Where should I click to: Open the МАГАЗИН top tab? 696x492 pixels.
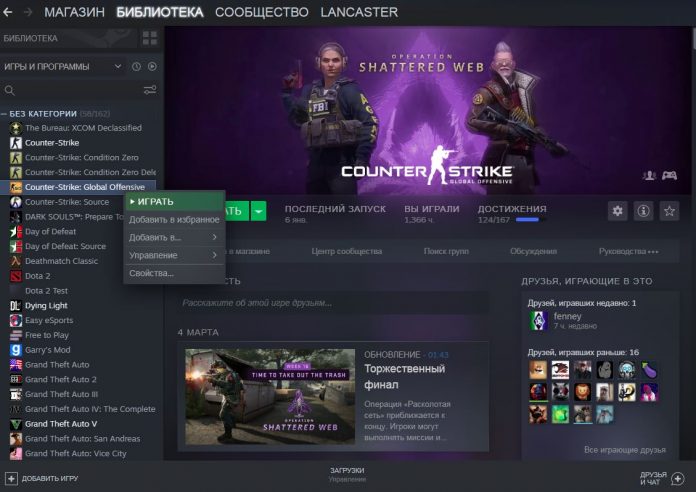point(74,12)
